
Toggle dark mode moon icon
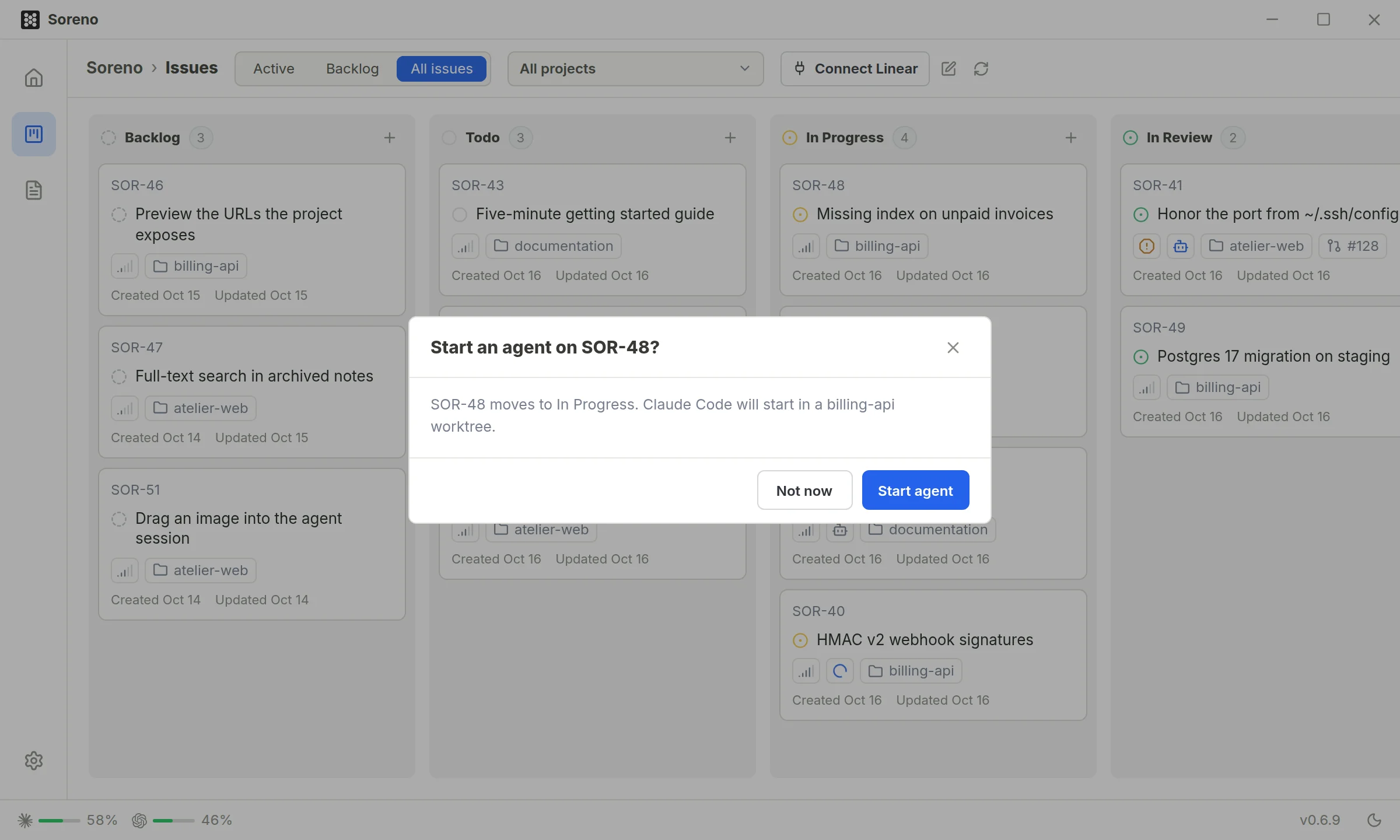[x=1374, y=820]
